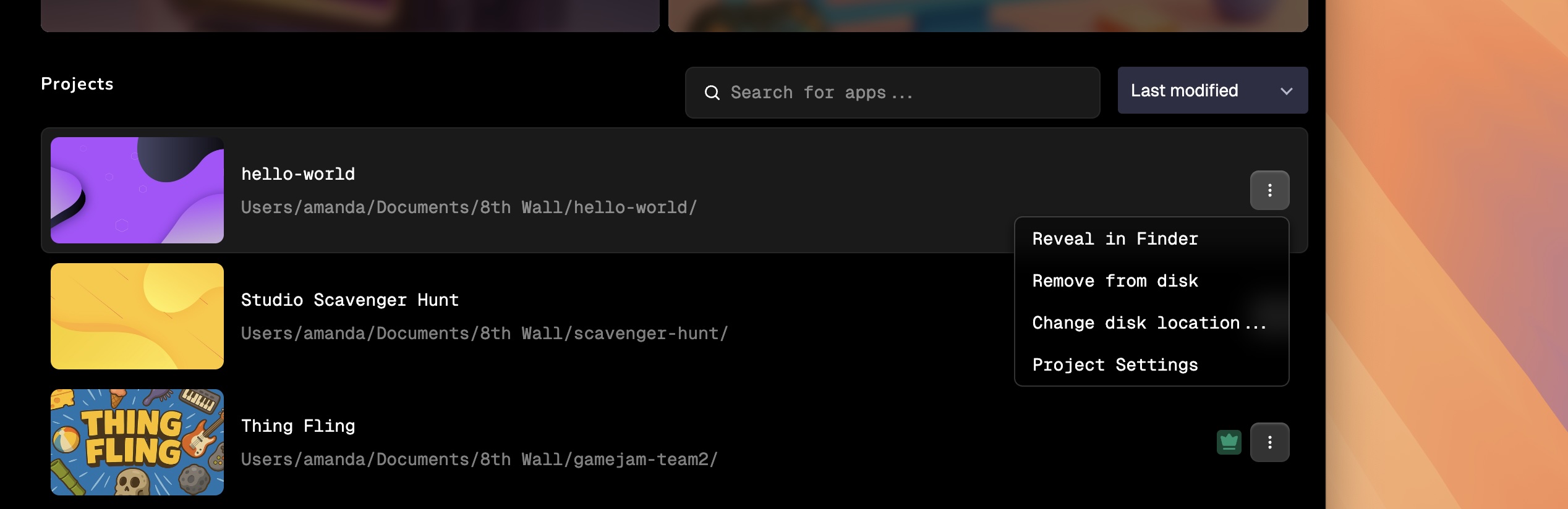Select the Thing Fling project name
The width and height of the screenshot is (1568, 509).
click(298, 426)
